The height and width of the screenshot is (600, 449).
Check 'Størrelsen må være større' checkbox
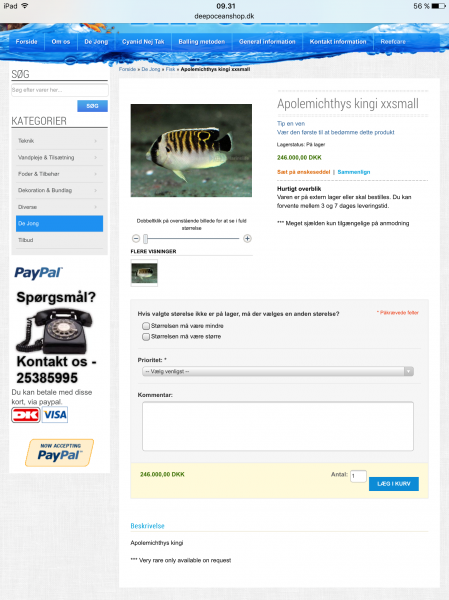tap(146, 337)
